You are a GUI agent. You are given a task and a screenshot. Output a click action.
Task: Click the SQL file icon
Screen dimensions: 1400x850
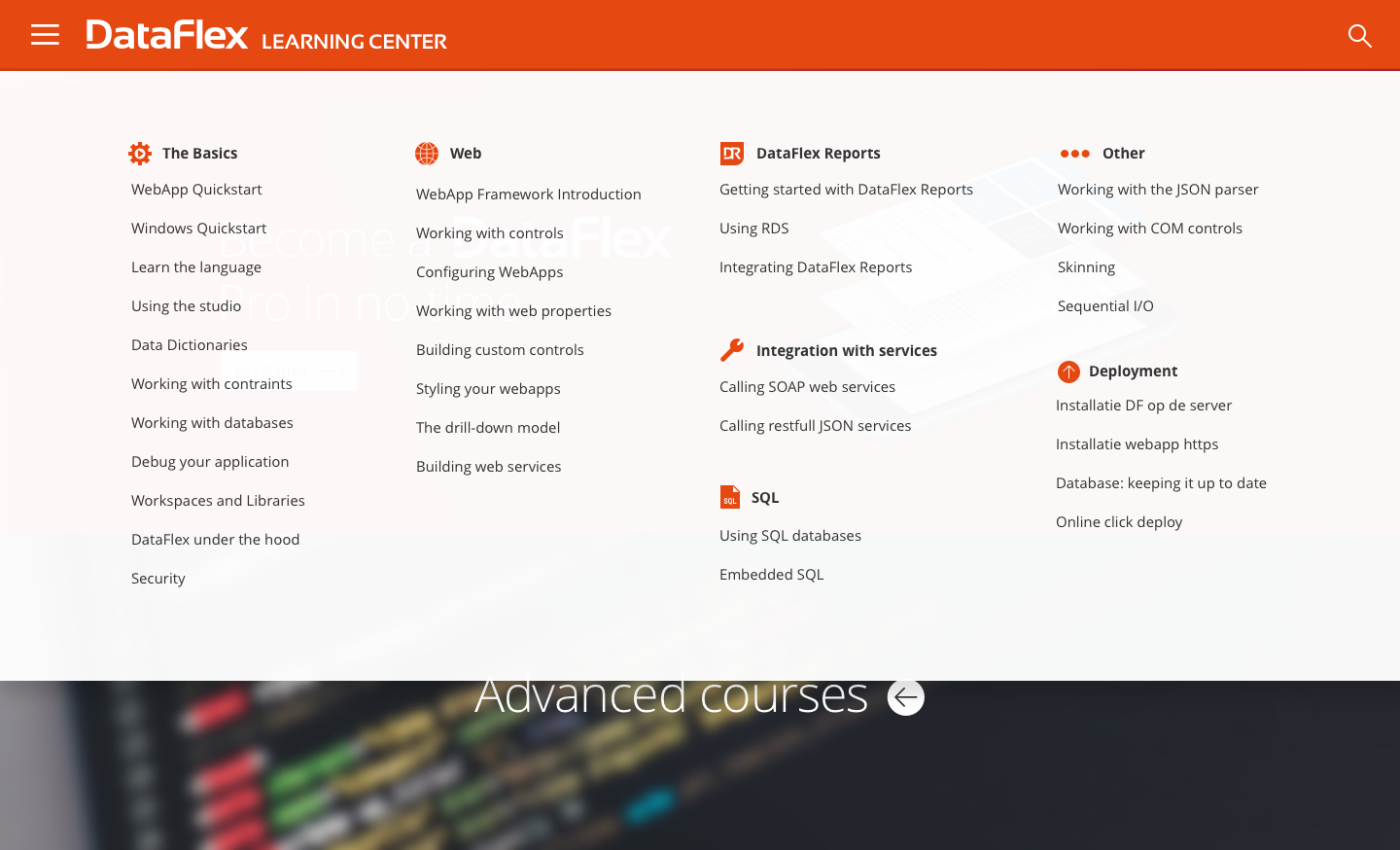point(730,497)
